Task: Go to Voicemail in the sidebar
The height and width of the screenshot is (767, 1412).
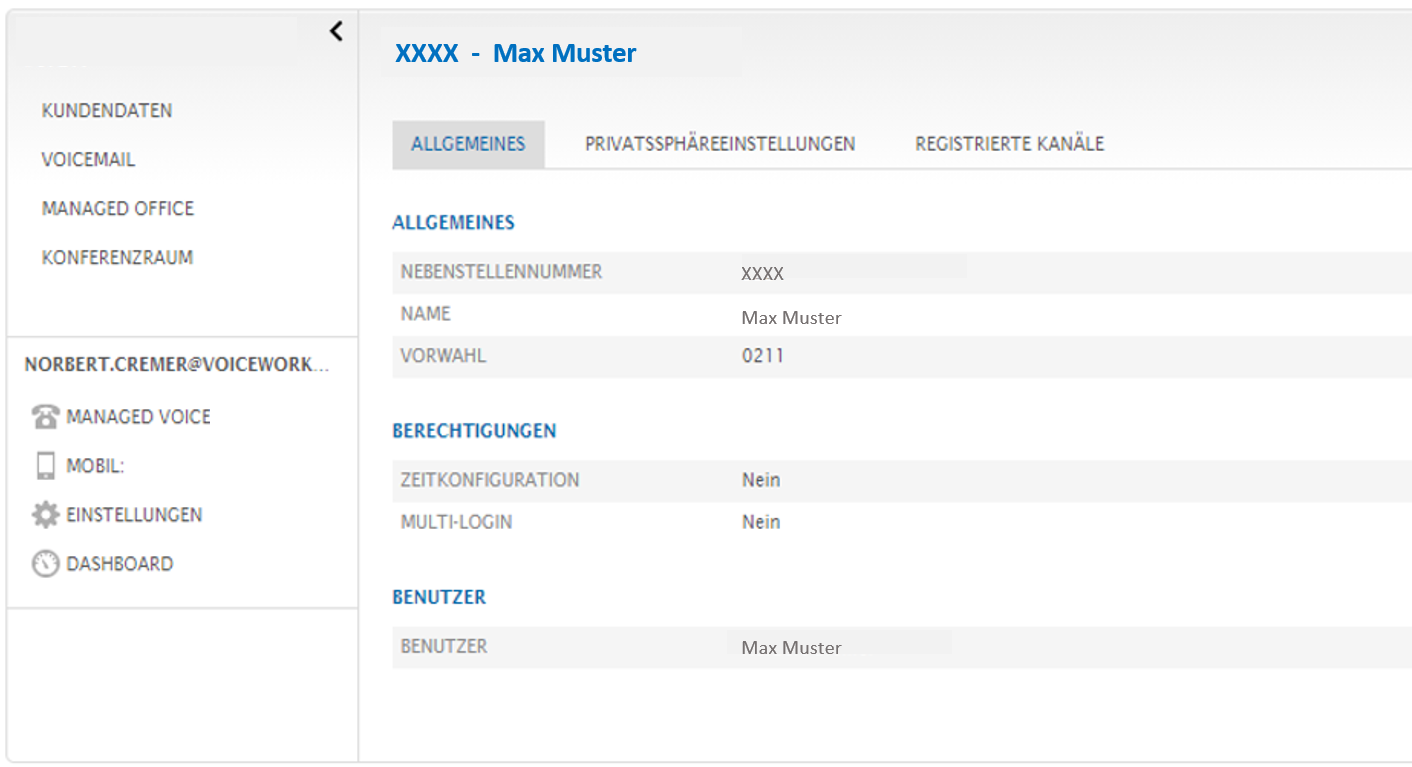Action: [88, 160]
